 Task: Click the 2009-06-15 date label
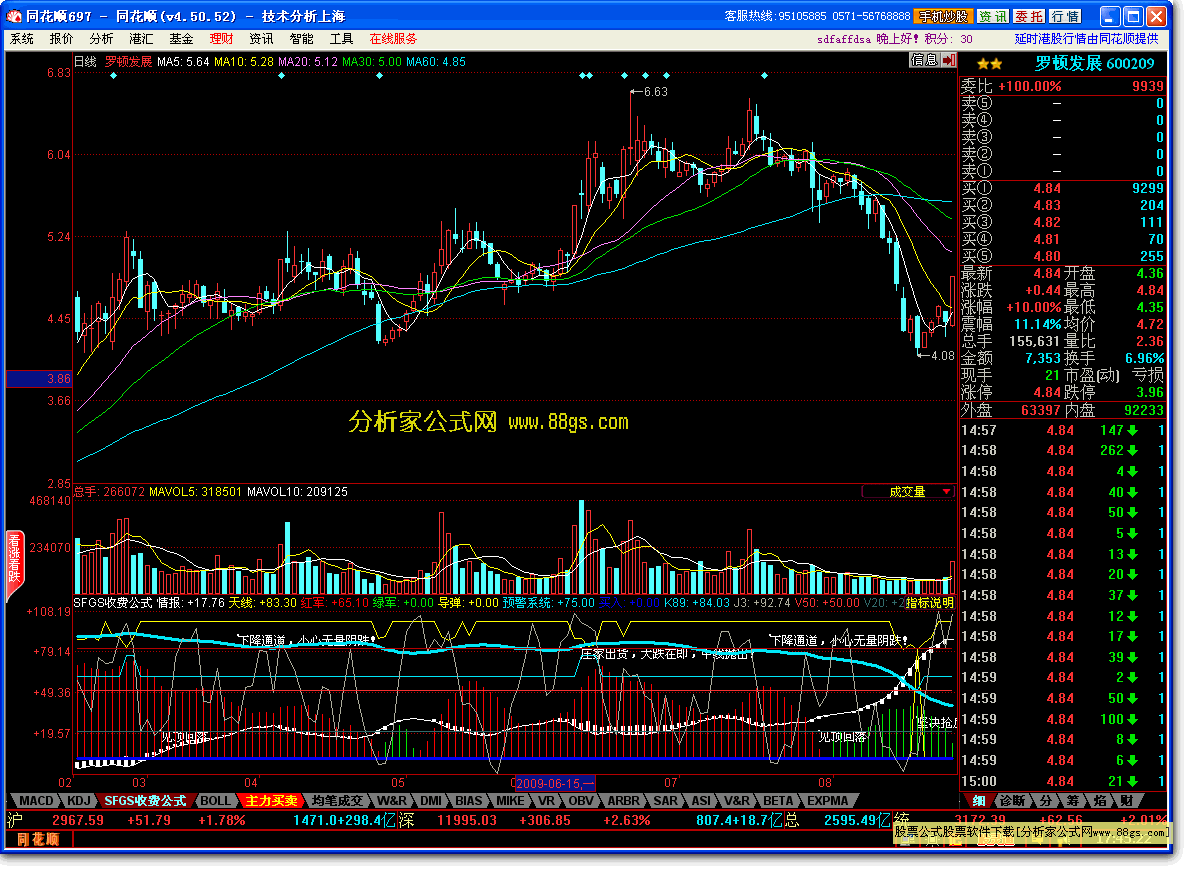point(555,784)
